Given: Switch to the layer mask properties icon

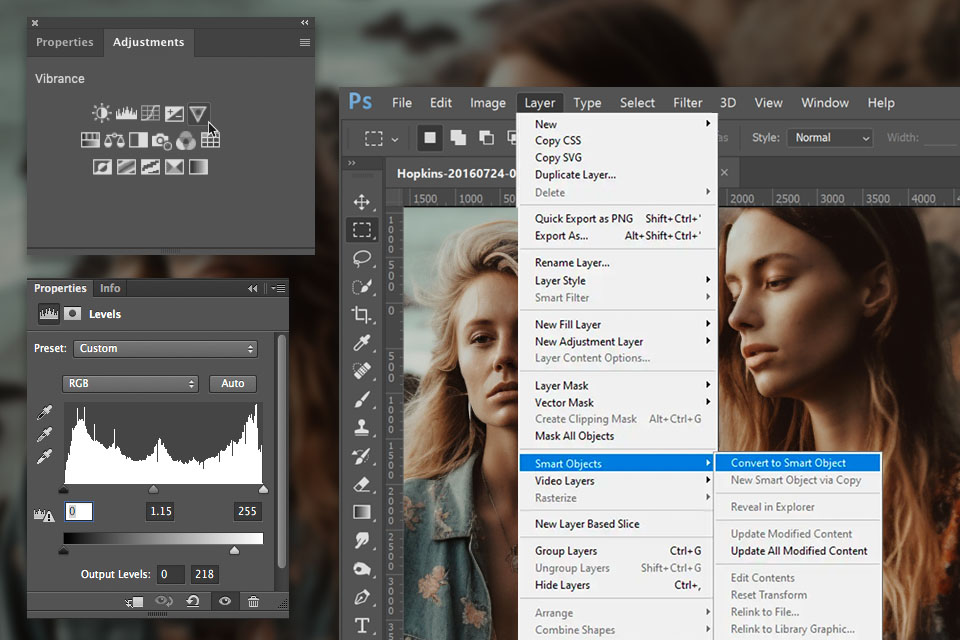Looking at the screenshot, I should tap(73, 314).
